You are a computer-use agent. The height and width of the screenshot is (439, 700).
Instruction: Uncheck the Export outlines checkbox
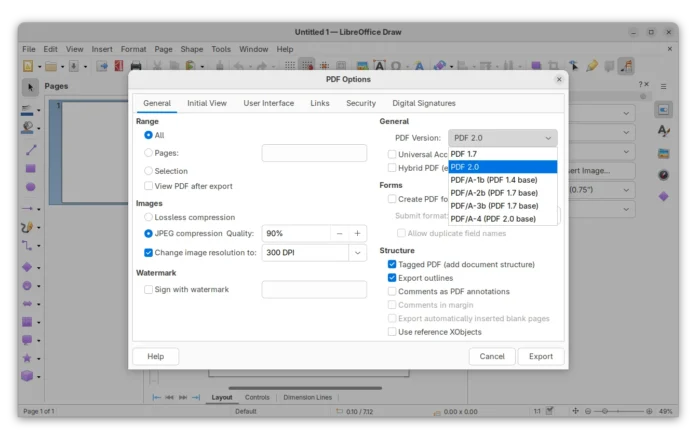(392, 278)
